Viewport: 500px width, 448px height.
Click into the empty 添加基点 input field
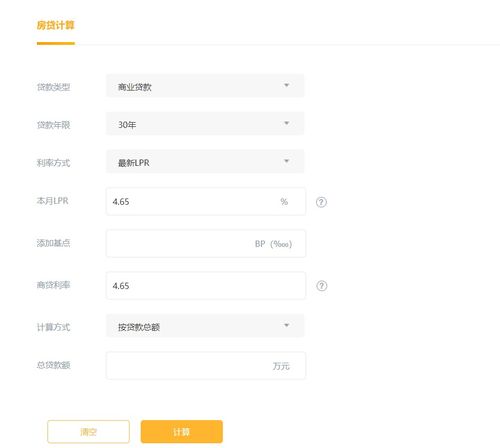point(206,244)
